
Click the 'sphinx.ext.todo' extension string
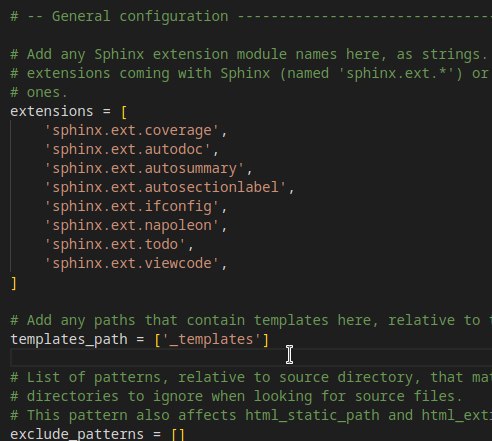click(115, 245)
